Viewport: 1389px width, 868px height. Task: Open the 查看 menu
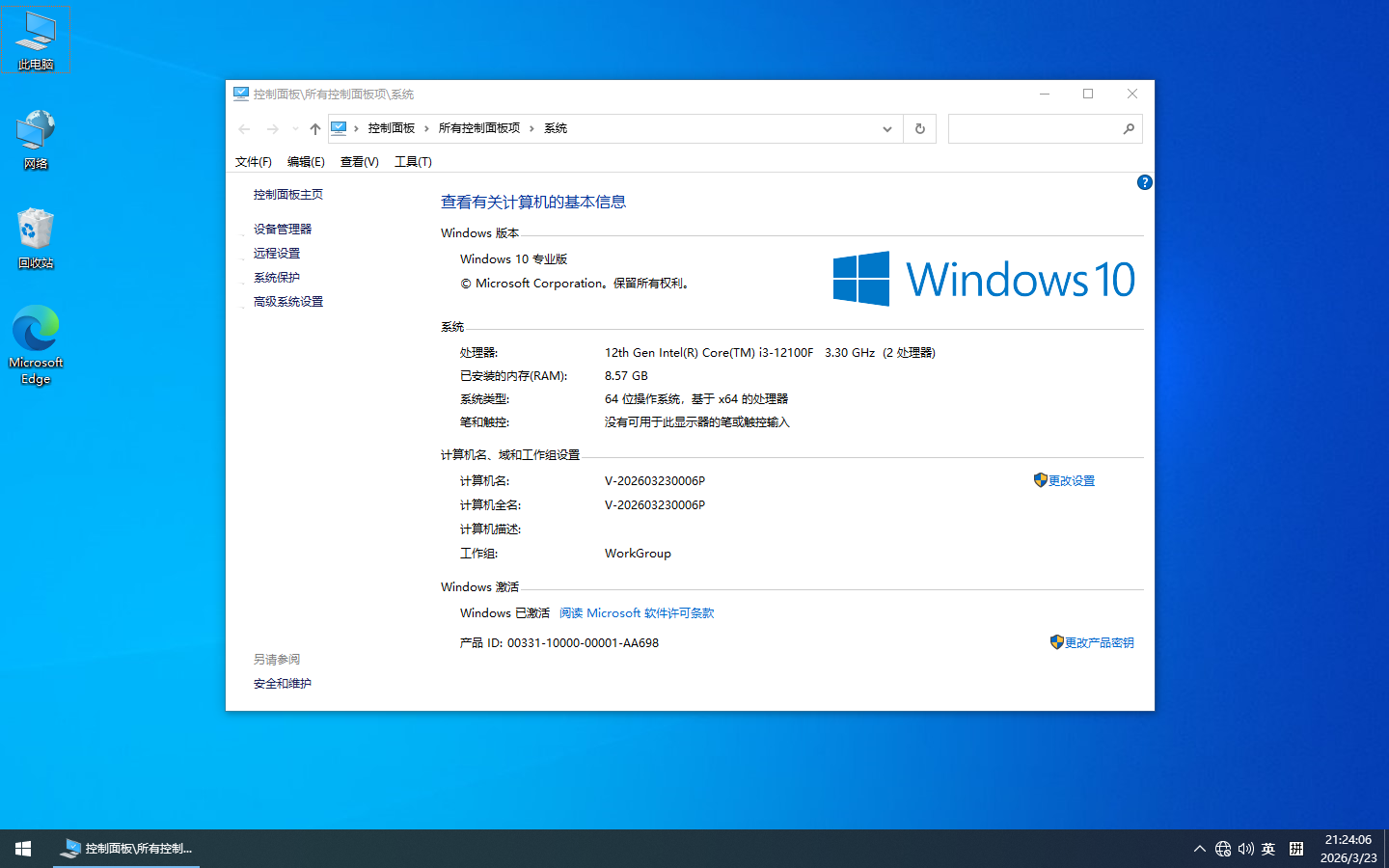click(358, 161)
